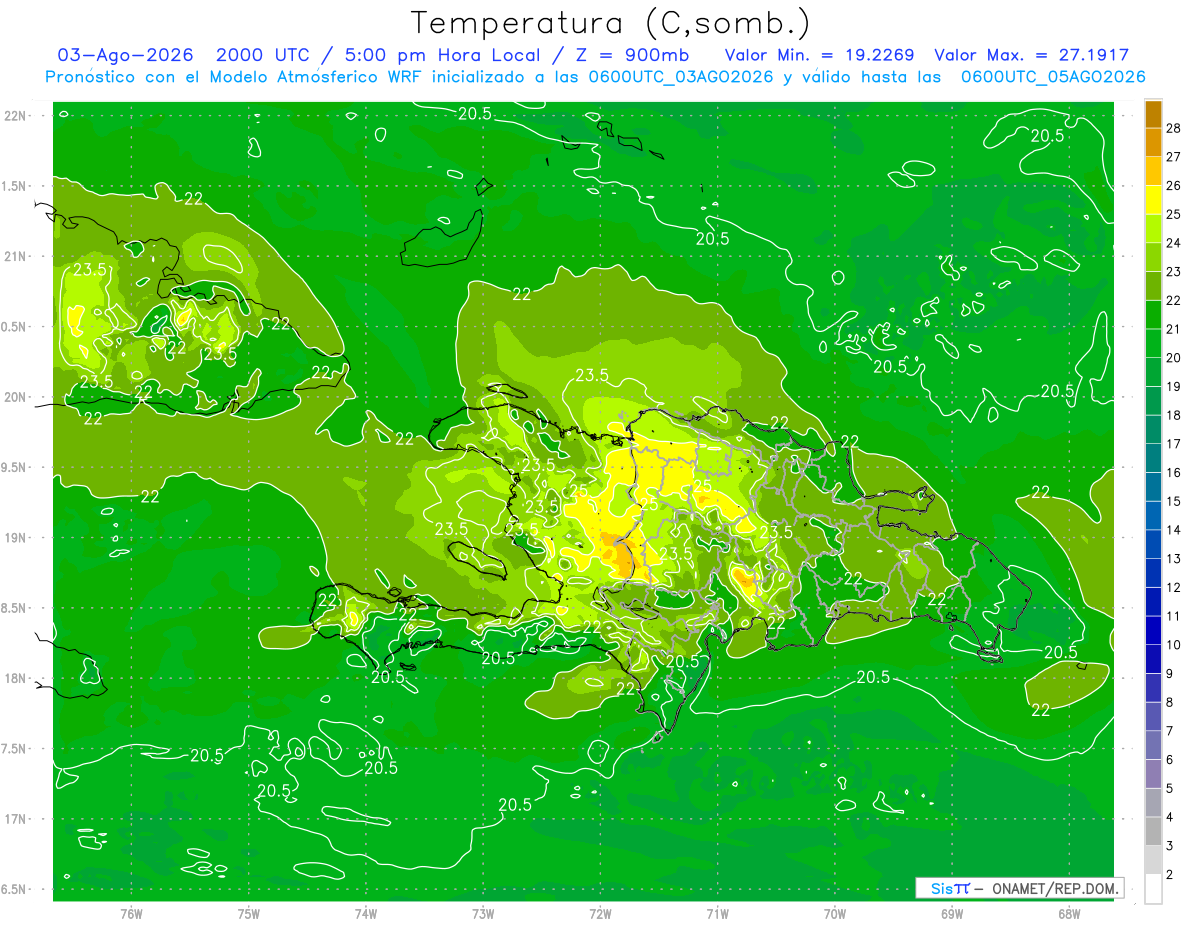Select "Valor Min. = 19.2269" text
Image resolution: width=1200 pixels, height=927 pixels.
coord(819,55)
